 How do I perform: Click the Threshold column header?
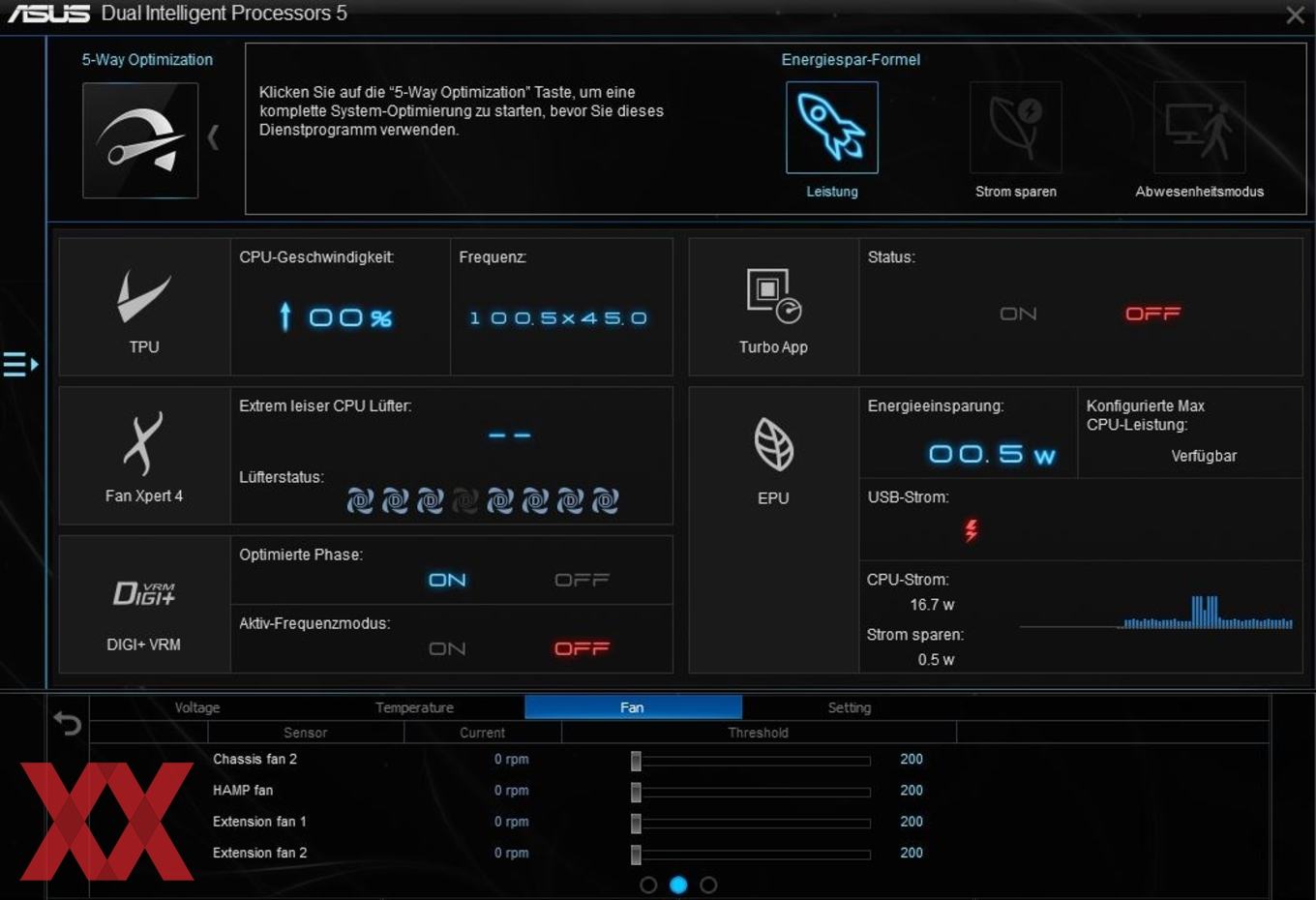click(x=759, y=733)
